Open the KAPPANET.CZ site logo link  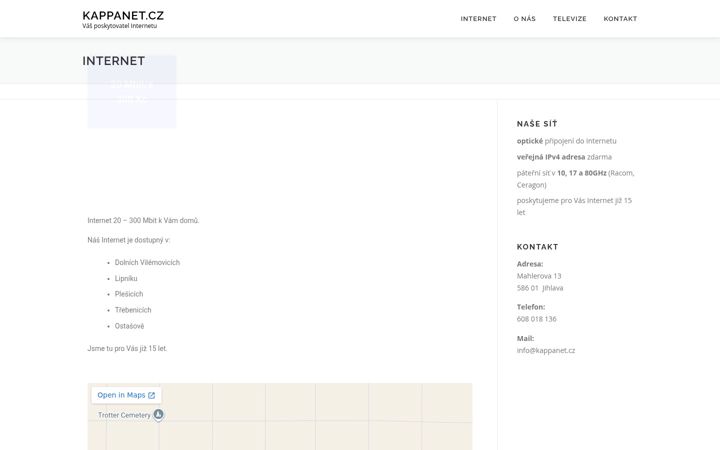click(123, 16)
